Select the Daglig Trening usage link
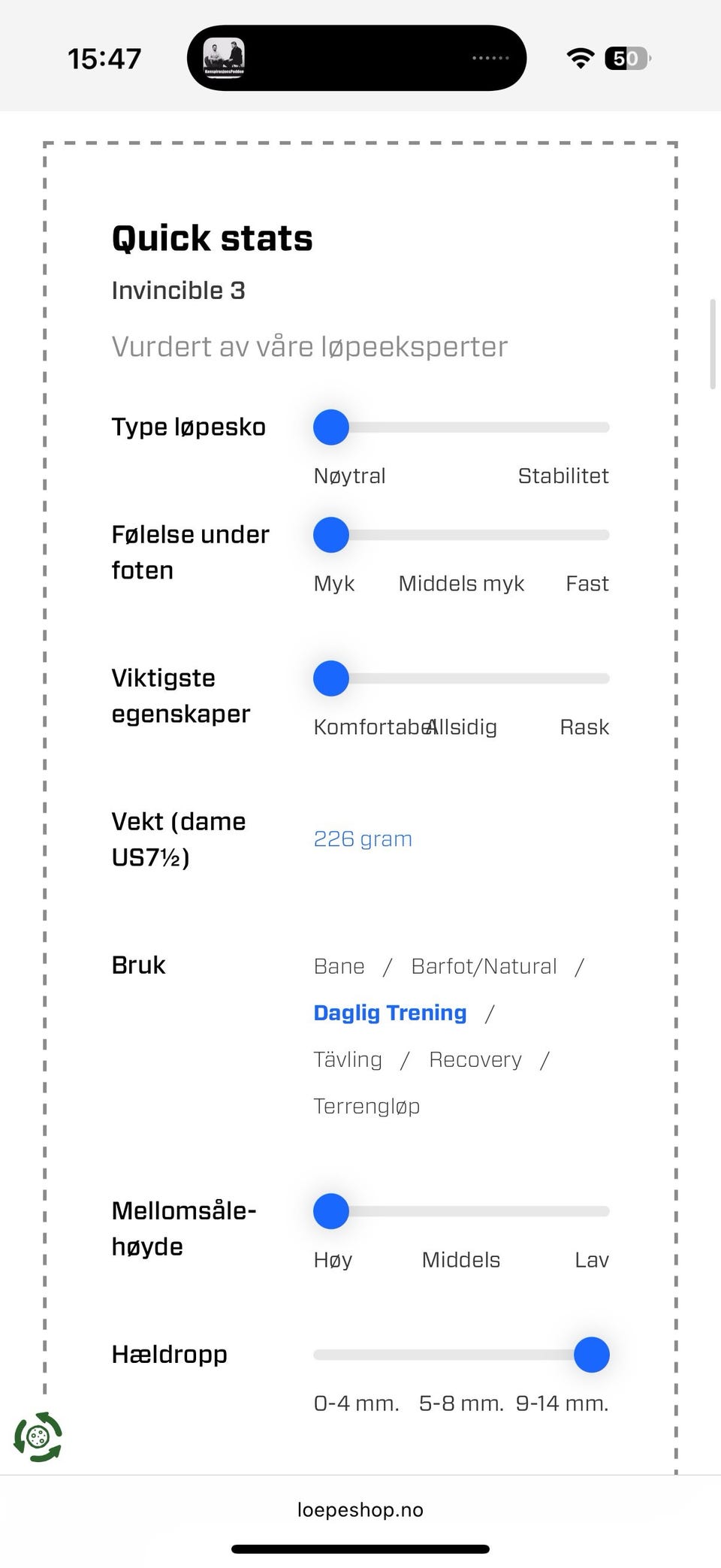The width and height of the screenshot is (721, 1568). tap(390, 1013)
